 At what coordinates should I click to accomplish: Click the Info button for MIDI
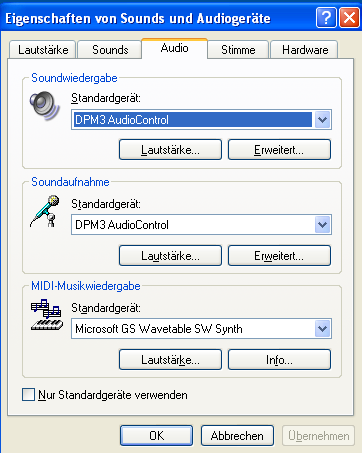click(279, 360)
